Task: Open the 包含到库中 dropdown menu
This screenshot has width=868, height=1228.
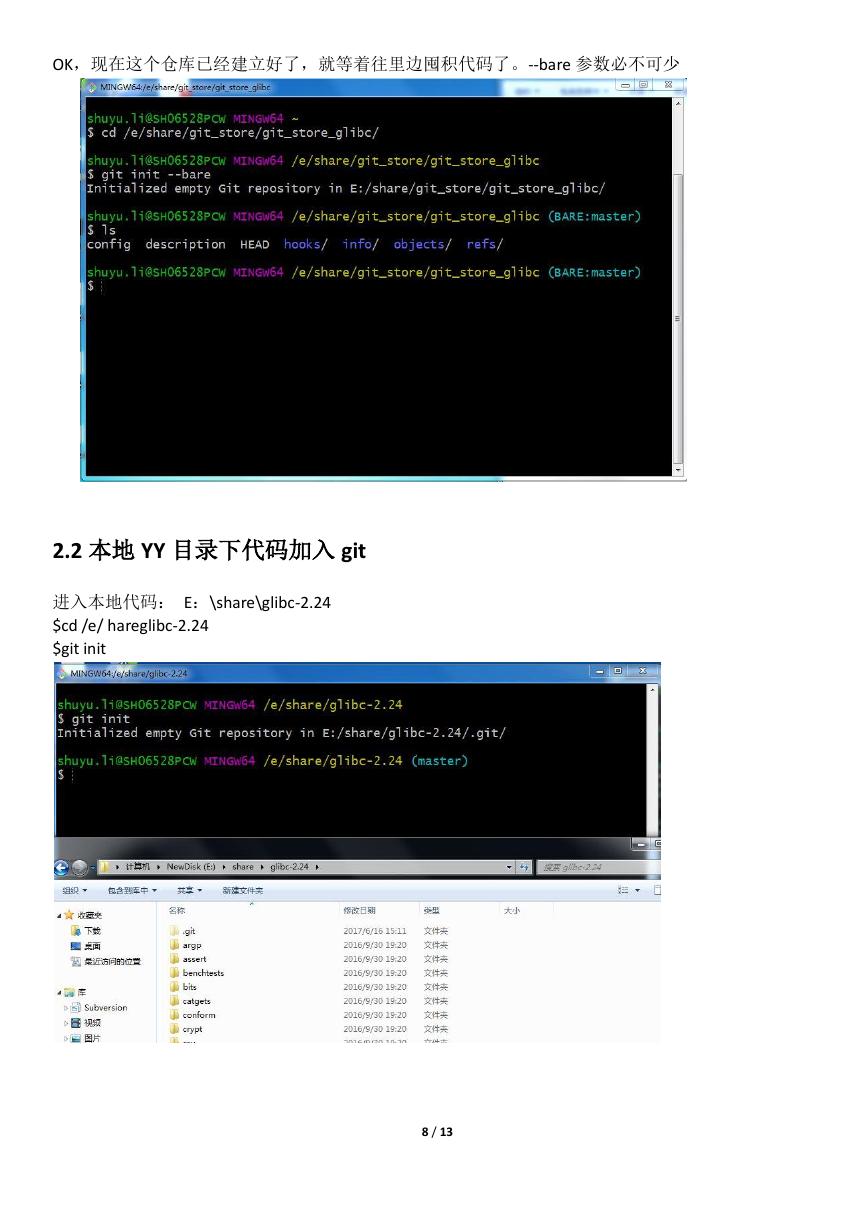Action: 133,890
